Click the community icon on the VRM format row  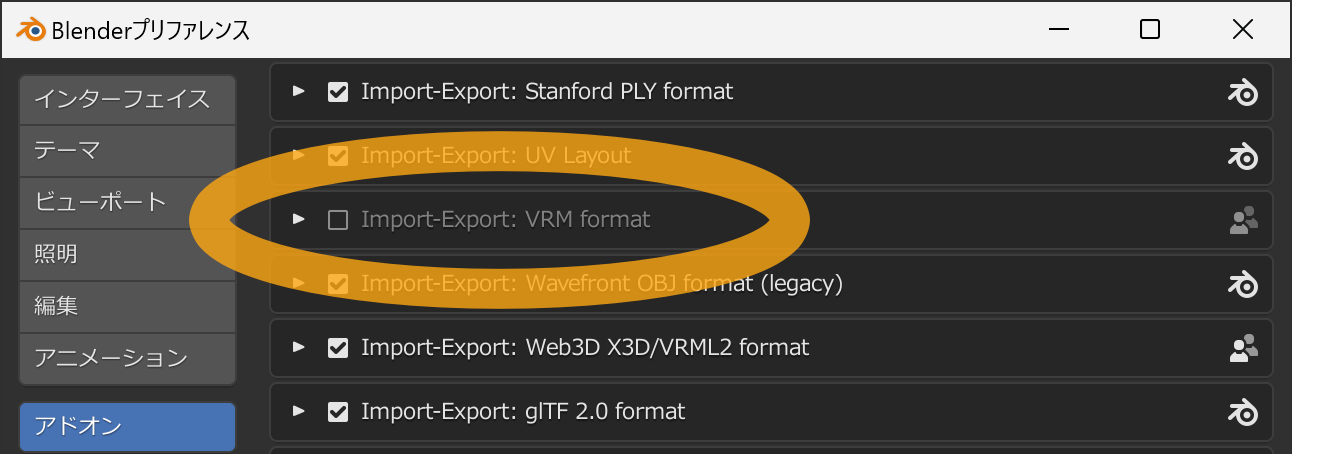coord(1242,220)
